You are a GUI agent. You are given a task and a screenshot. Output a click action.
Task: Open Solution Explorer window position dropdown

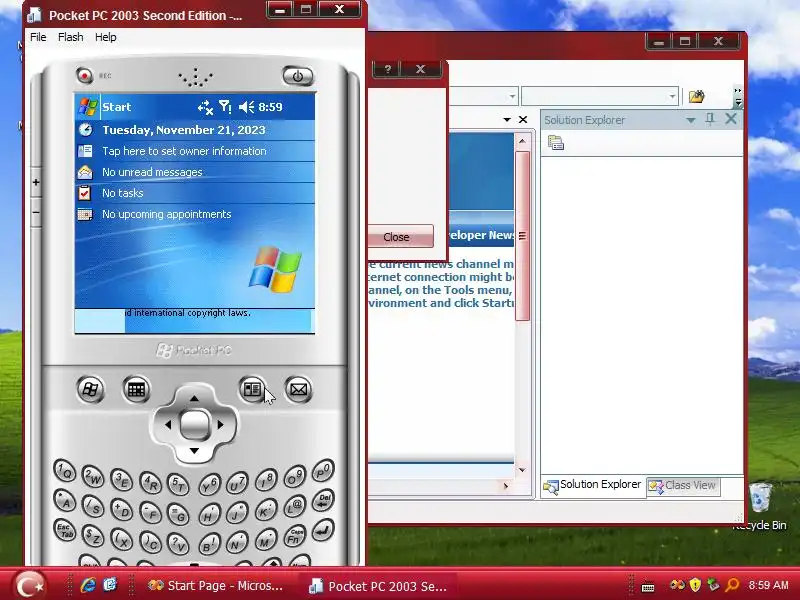coord(690,120)
